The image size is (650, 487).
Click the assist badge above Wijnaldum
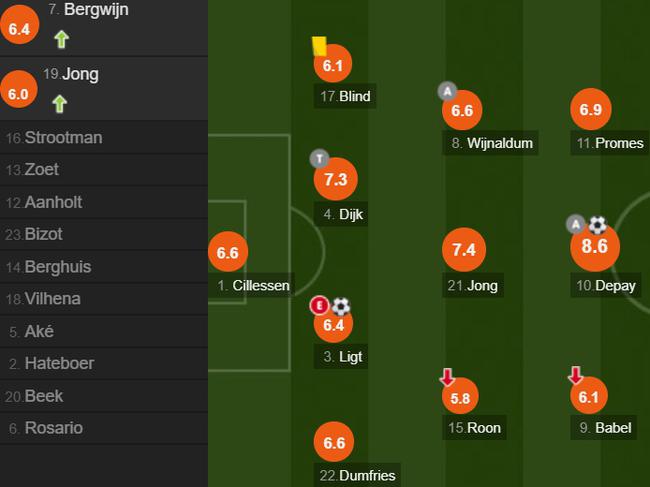click(x=447, y=91)
